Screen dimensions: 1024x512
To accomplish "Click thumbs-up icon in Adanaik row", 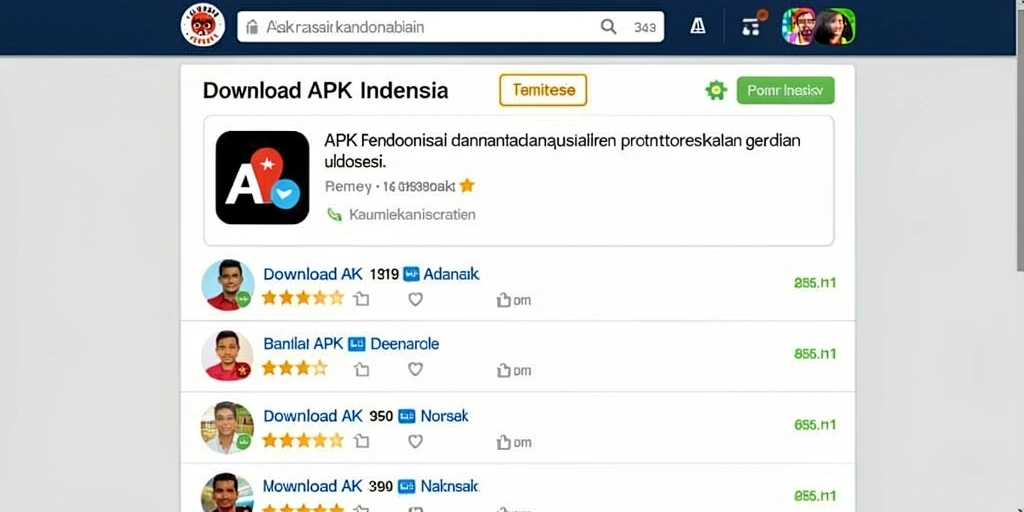I will (x=504, y=300).
